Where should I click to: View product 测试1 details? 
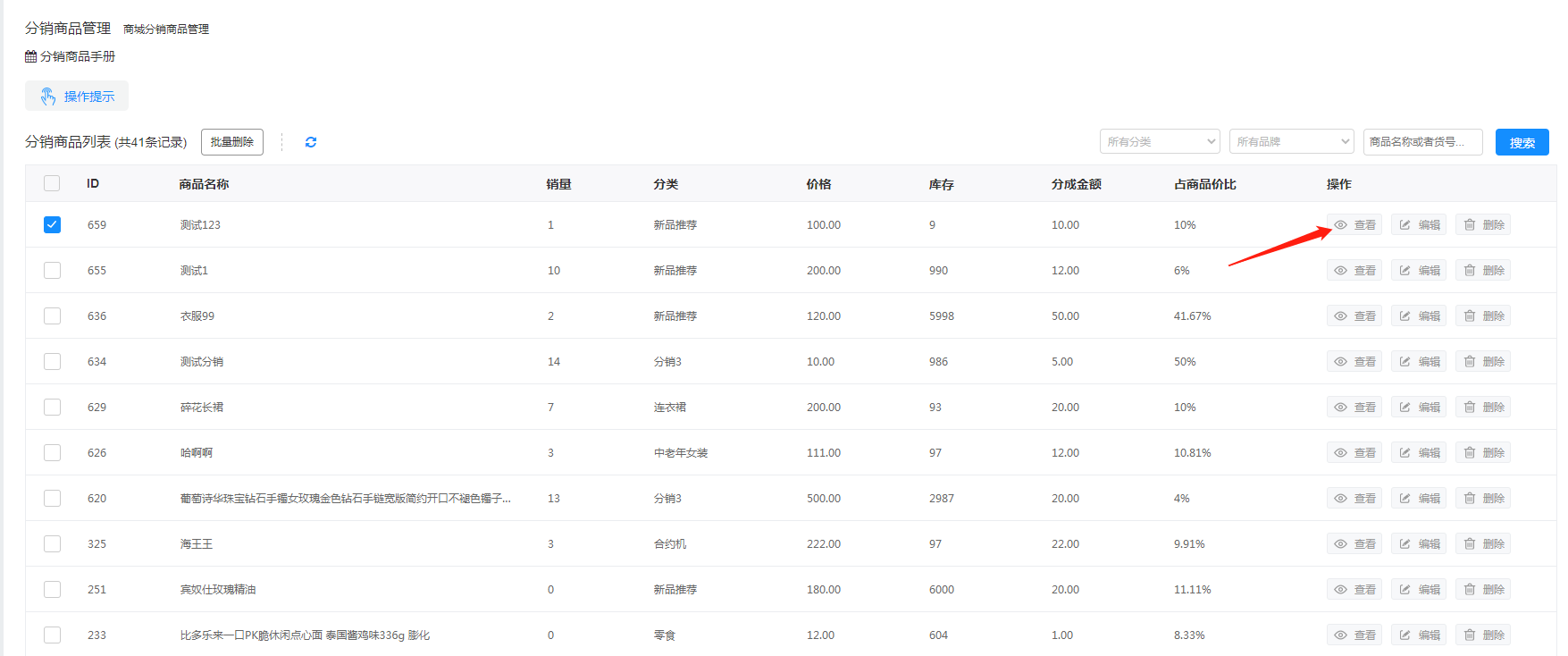pyautogui.click(x=1354, y=270)
